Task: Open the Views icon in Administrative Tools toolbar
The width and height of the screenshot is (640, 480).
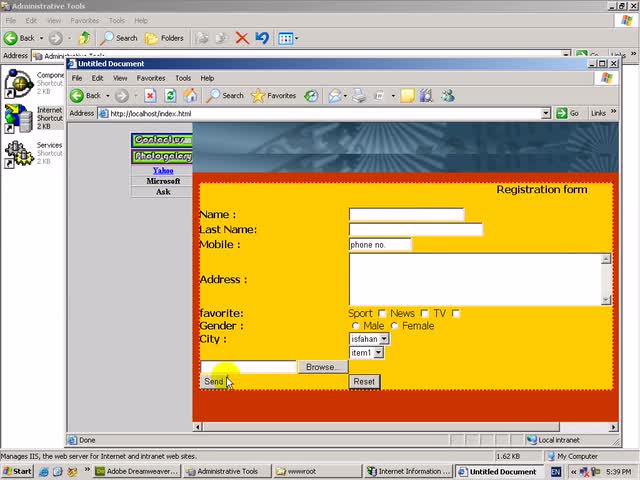Action: [x=288, y=38]
